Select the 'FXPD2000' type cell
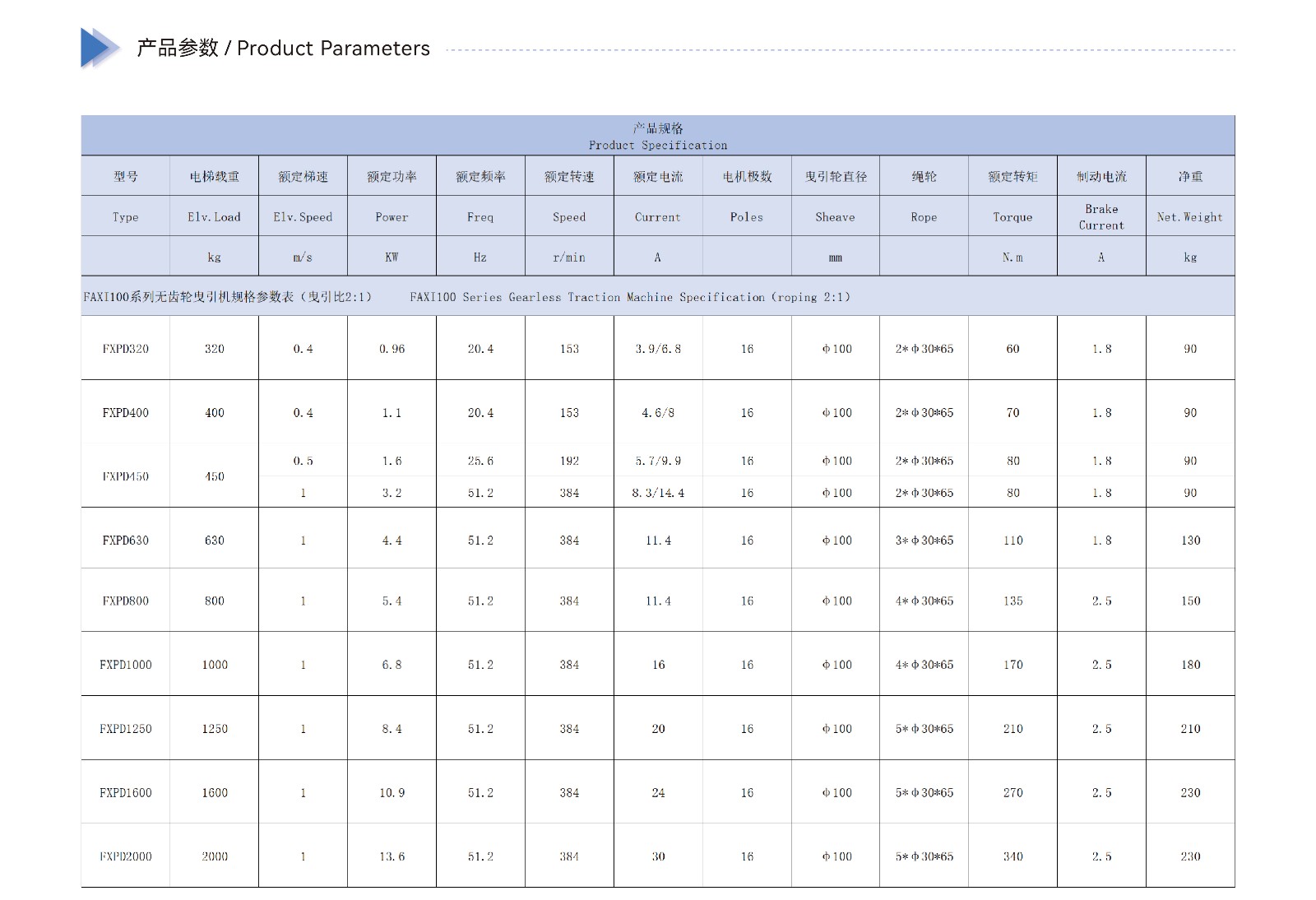Image resolution: width=1316 pixels, height=900 pixels. click(x=126, y=856)
